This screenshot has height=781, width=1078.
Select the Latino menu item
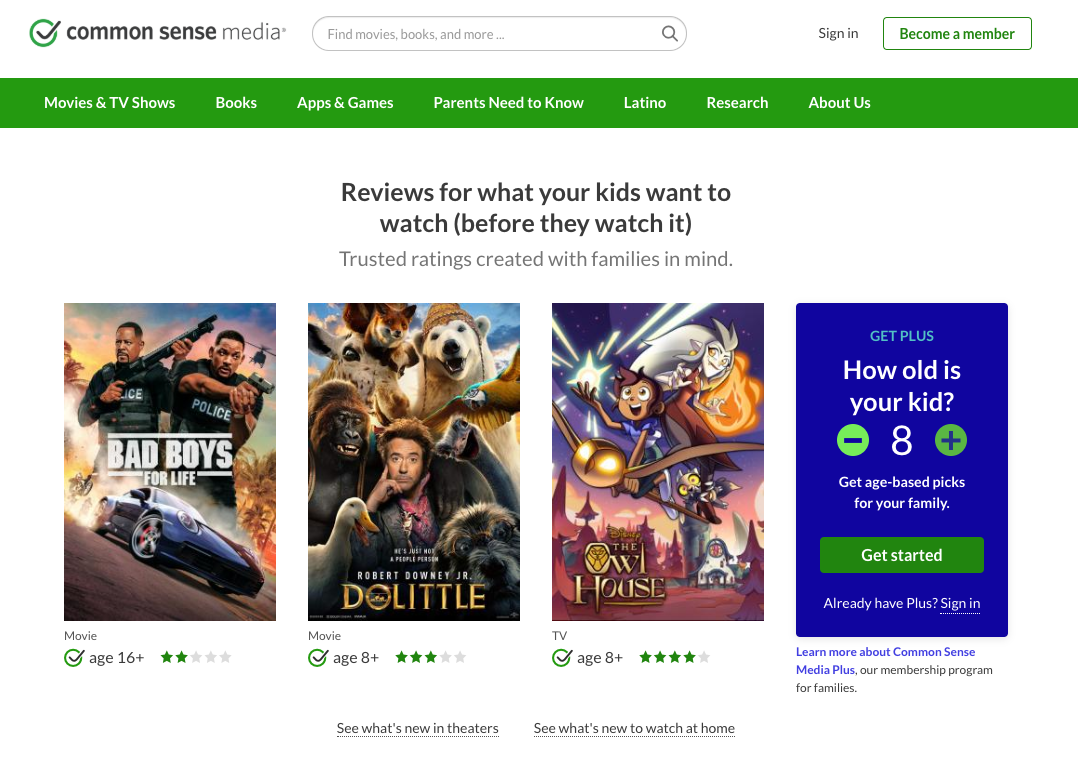645,102
